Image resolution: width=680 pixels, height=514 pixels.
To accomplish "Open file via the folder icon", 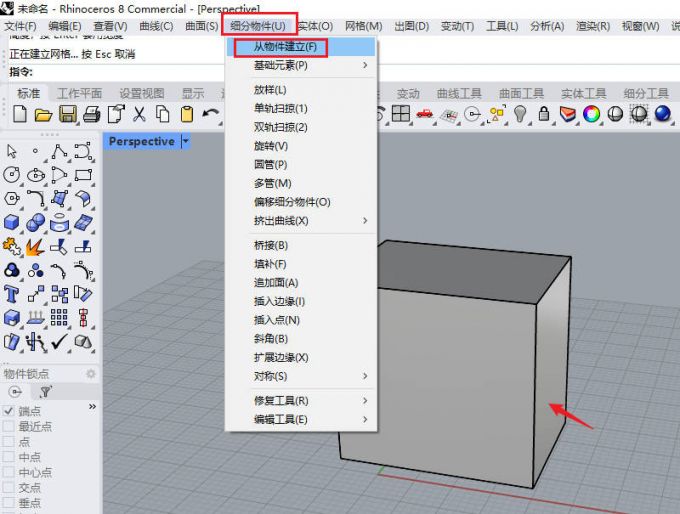I will tap(43, 115).
